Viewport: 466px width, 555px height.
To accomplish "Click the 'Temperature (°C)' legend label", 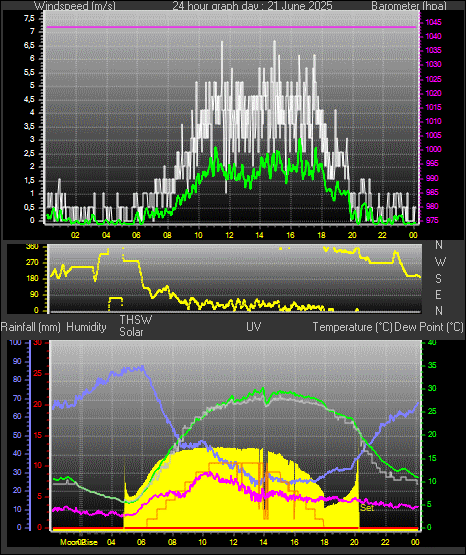I will (352, 327).
